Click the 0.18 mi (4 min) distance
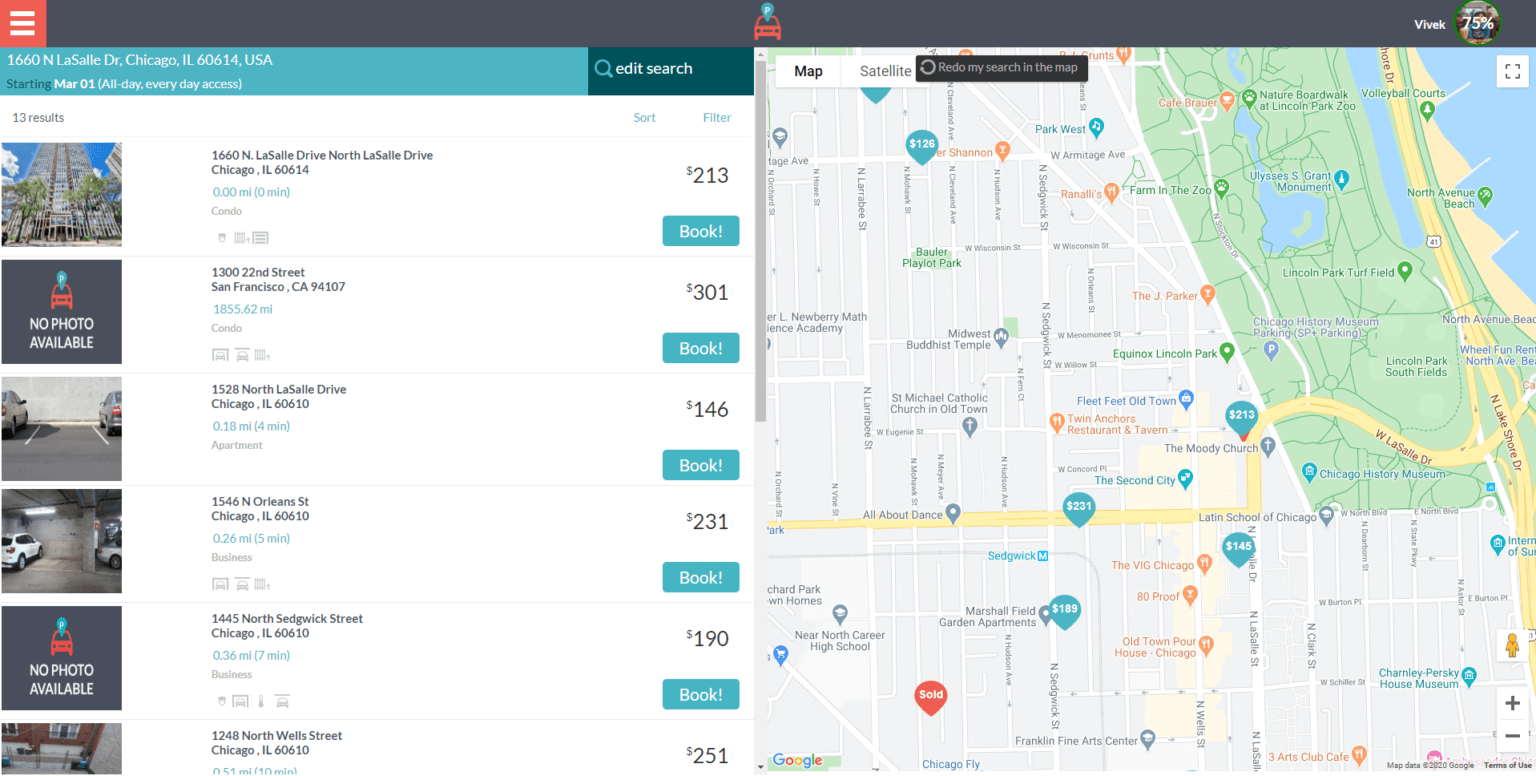Viewport: 1536px width, 776px height. coord(251,426)
